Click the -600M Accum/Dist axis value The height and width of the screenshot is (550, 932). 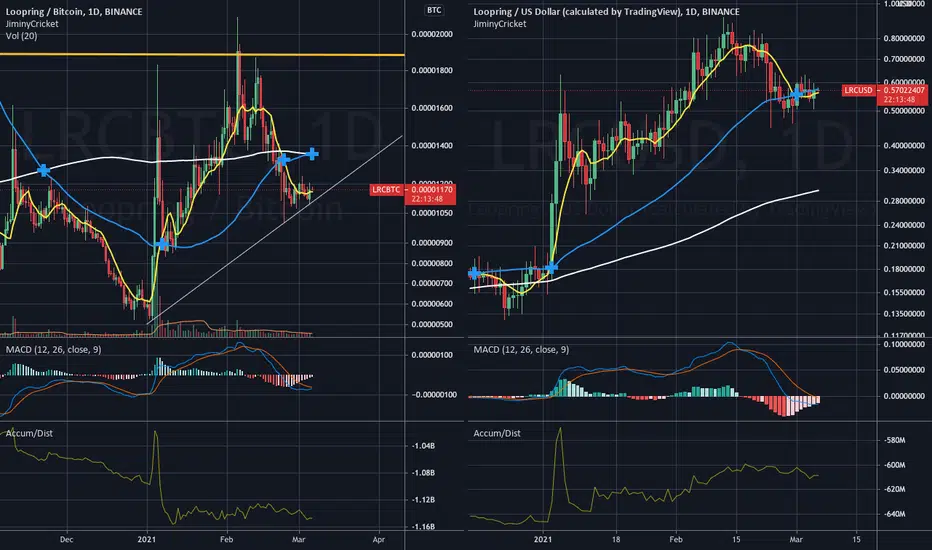click(x=895, y=465)
